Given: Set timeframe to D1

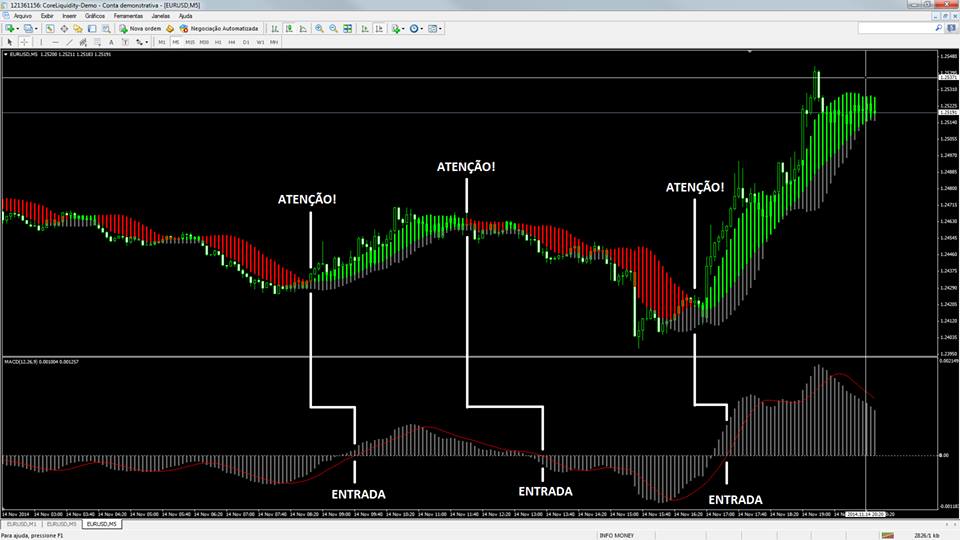Looking at the screenshot, I should [x=246, y=42].
